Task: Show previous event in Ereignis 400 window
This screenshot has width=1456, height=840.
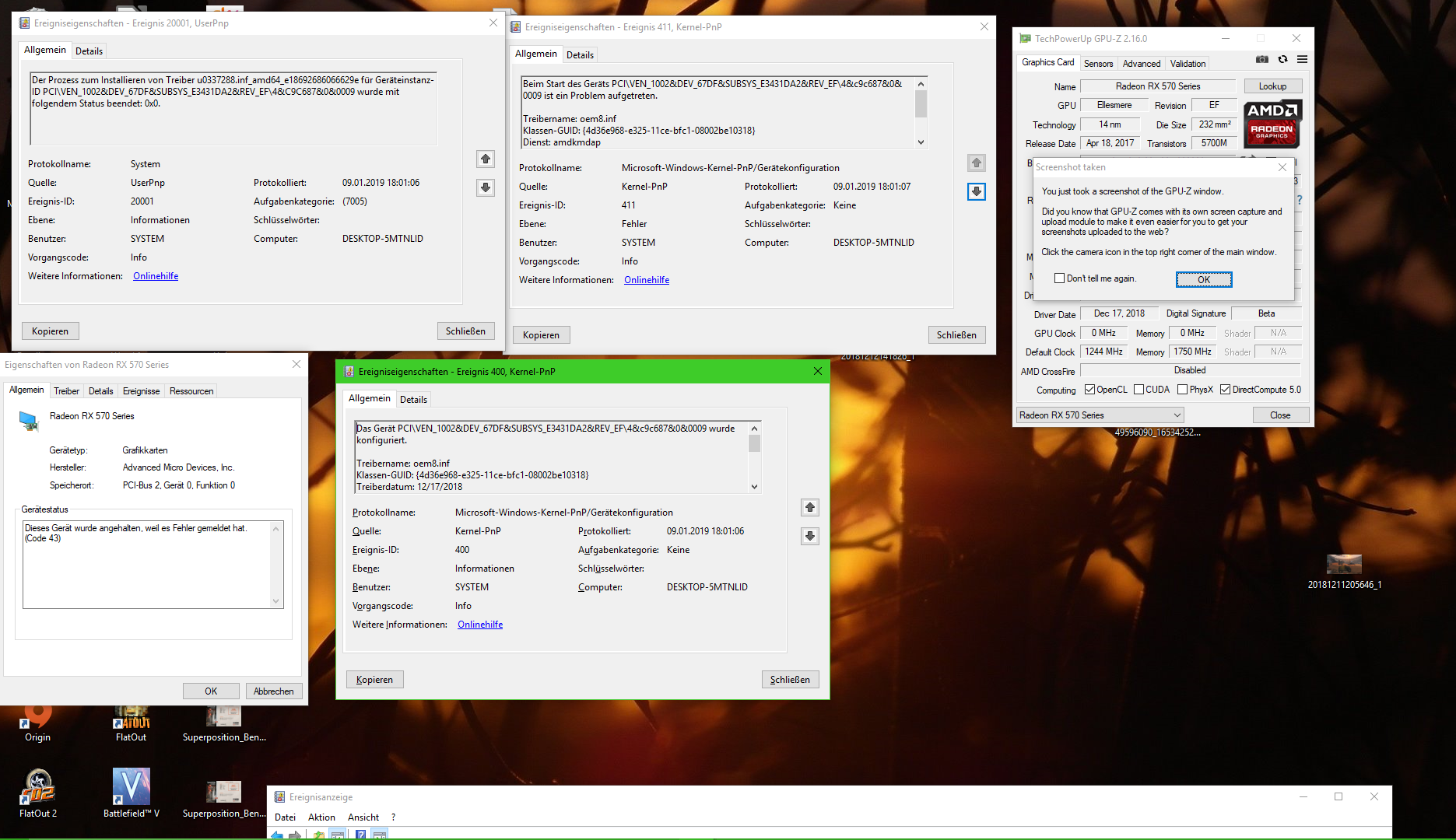Action: click(810, 508)
